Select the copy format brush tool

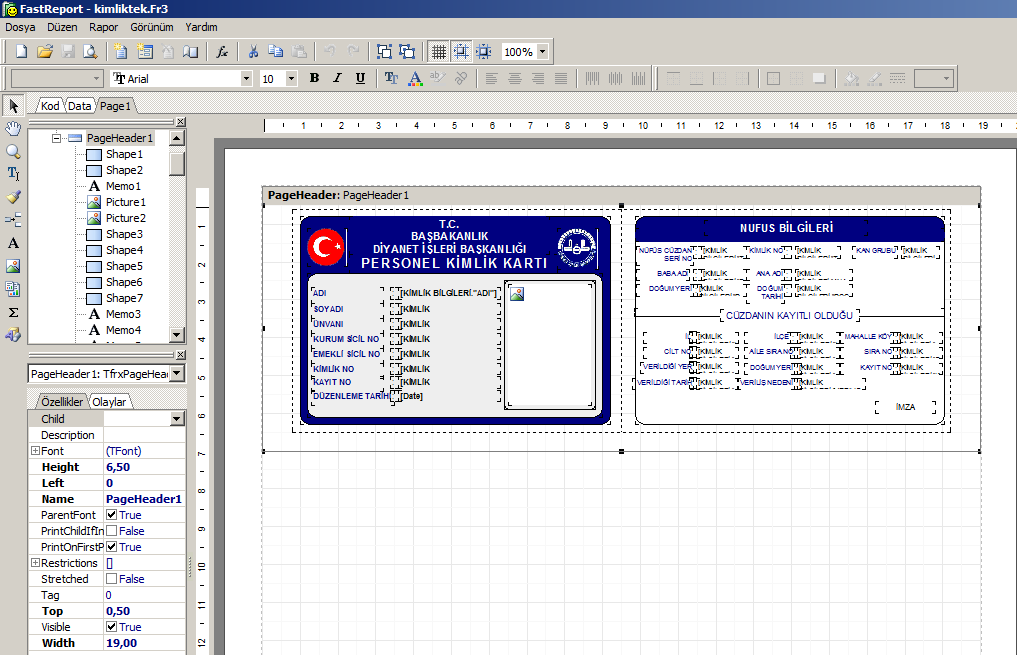pyautogui.click(x=13, y=196)
